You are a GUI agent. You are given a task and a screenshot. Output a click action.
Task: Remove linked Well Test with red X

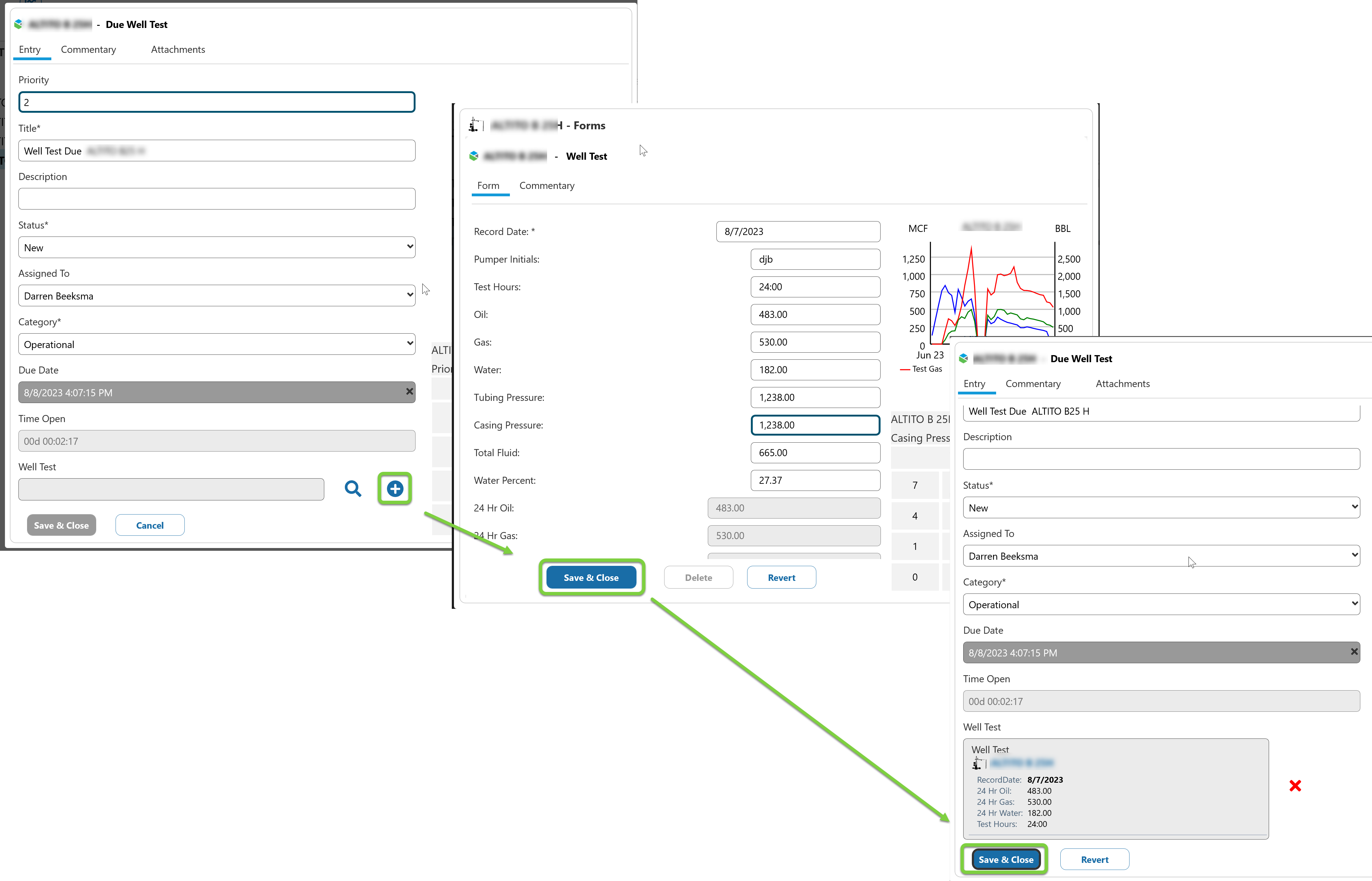(x=1295, y=786)
